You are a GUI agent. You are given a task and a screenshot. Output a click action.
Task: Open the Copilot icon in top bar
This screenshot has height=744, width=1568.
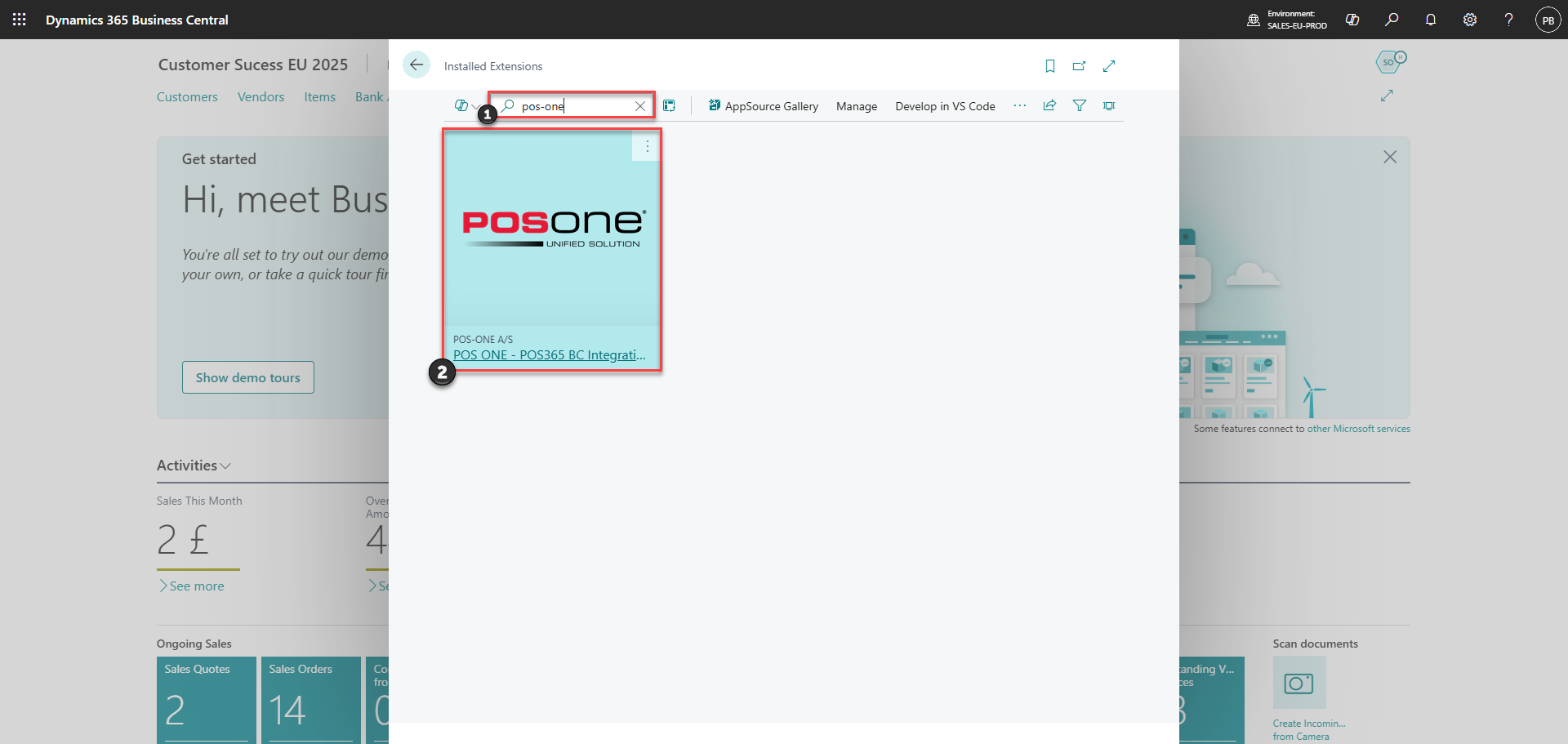coord(1352,20)
